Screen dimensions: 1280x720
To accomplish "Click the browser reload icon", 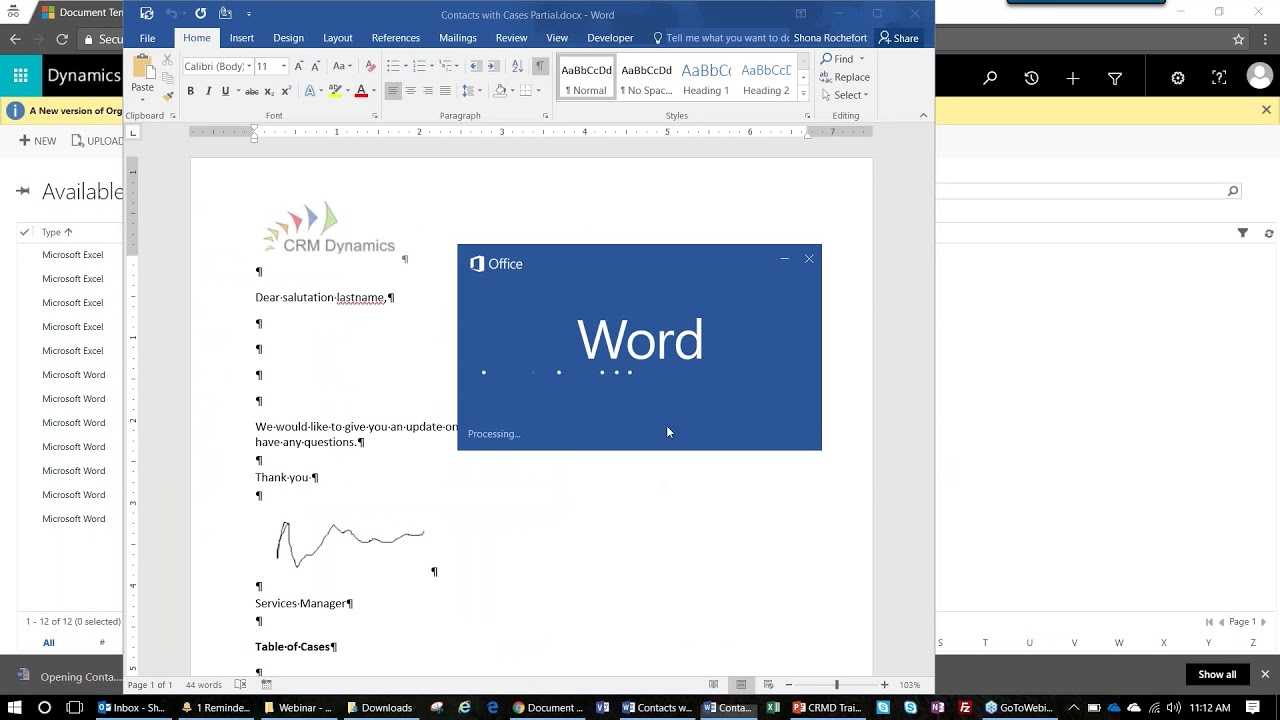I will click(62, 39).
